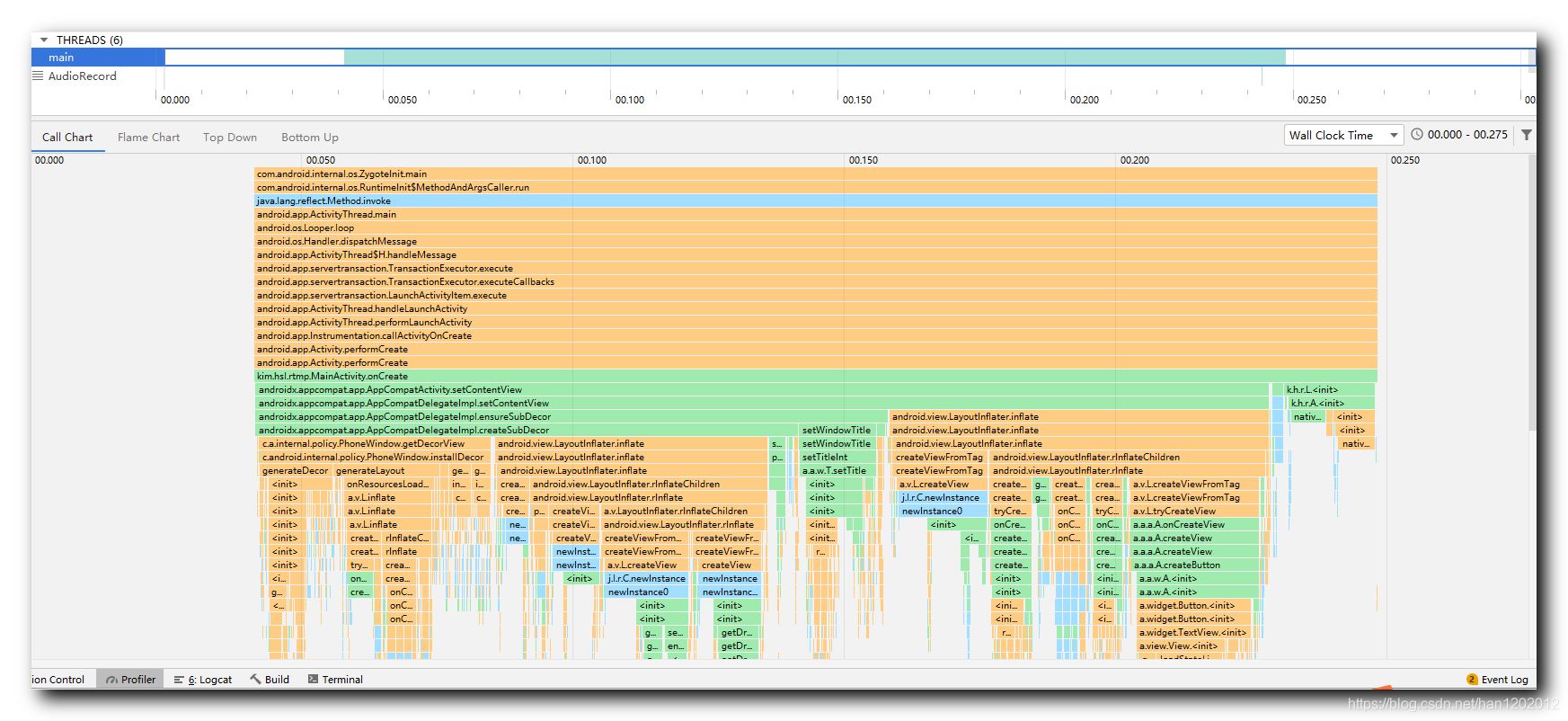Click the filter funnel icon
The image size is (1568, 721).
coord(1526,135)
